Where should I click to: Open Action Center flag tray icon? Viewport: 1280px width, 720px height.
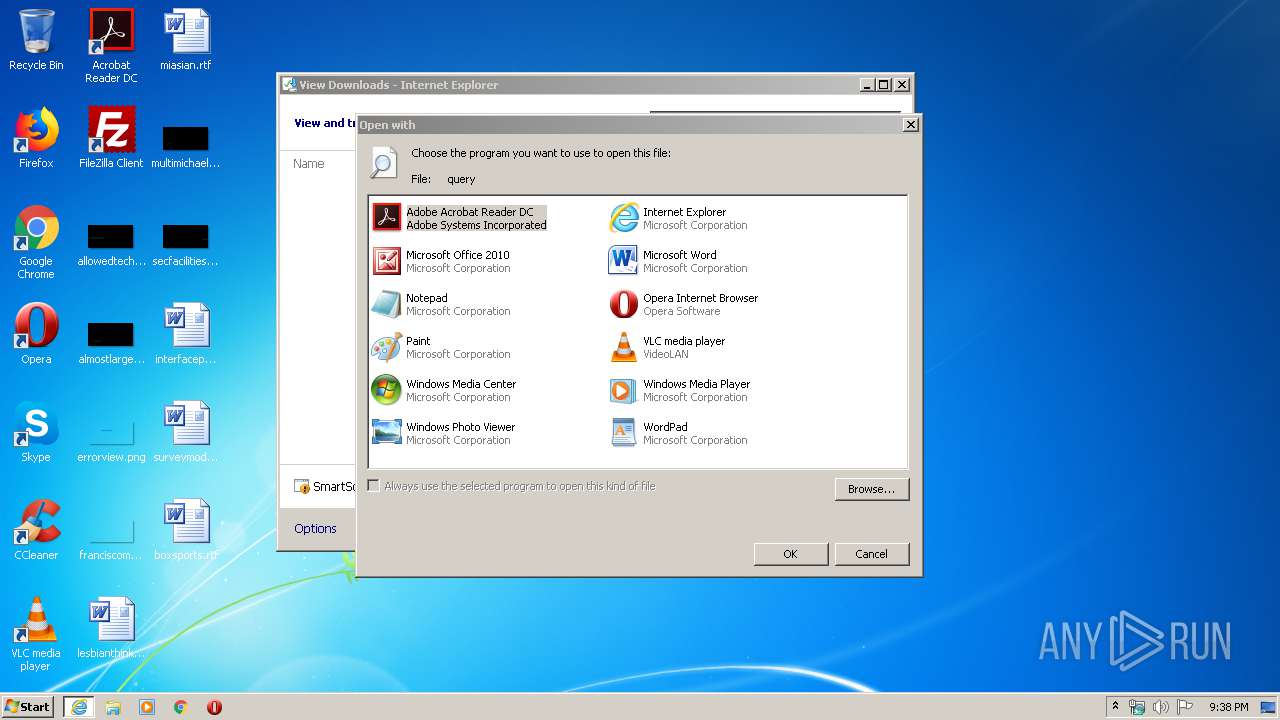(x=1185, y=707)
